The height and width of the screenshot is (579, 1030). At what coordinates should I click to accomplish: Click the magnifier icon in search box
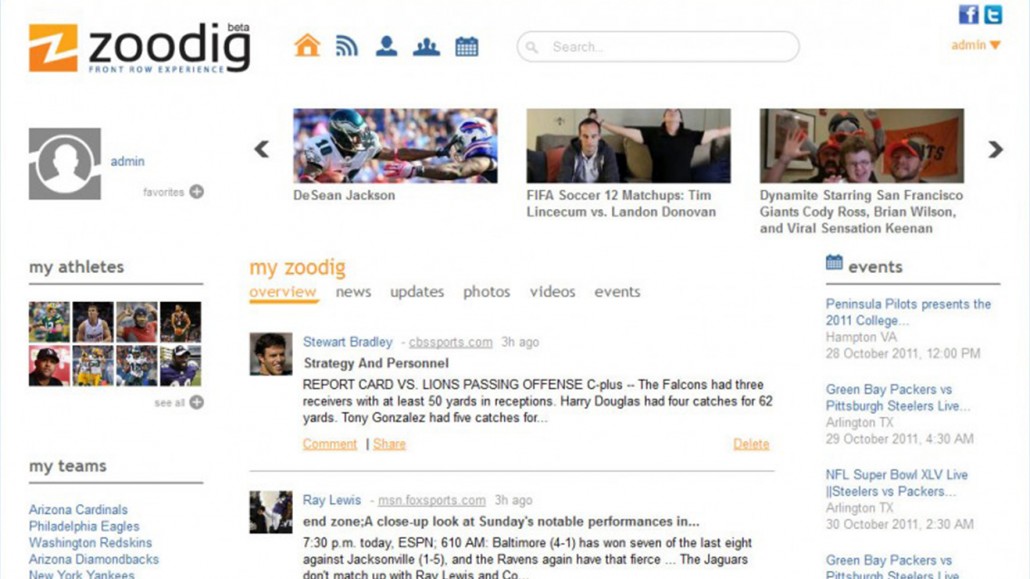coord(532,47)
